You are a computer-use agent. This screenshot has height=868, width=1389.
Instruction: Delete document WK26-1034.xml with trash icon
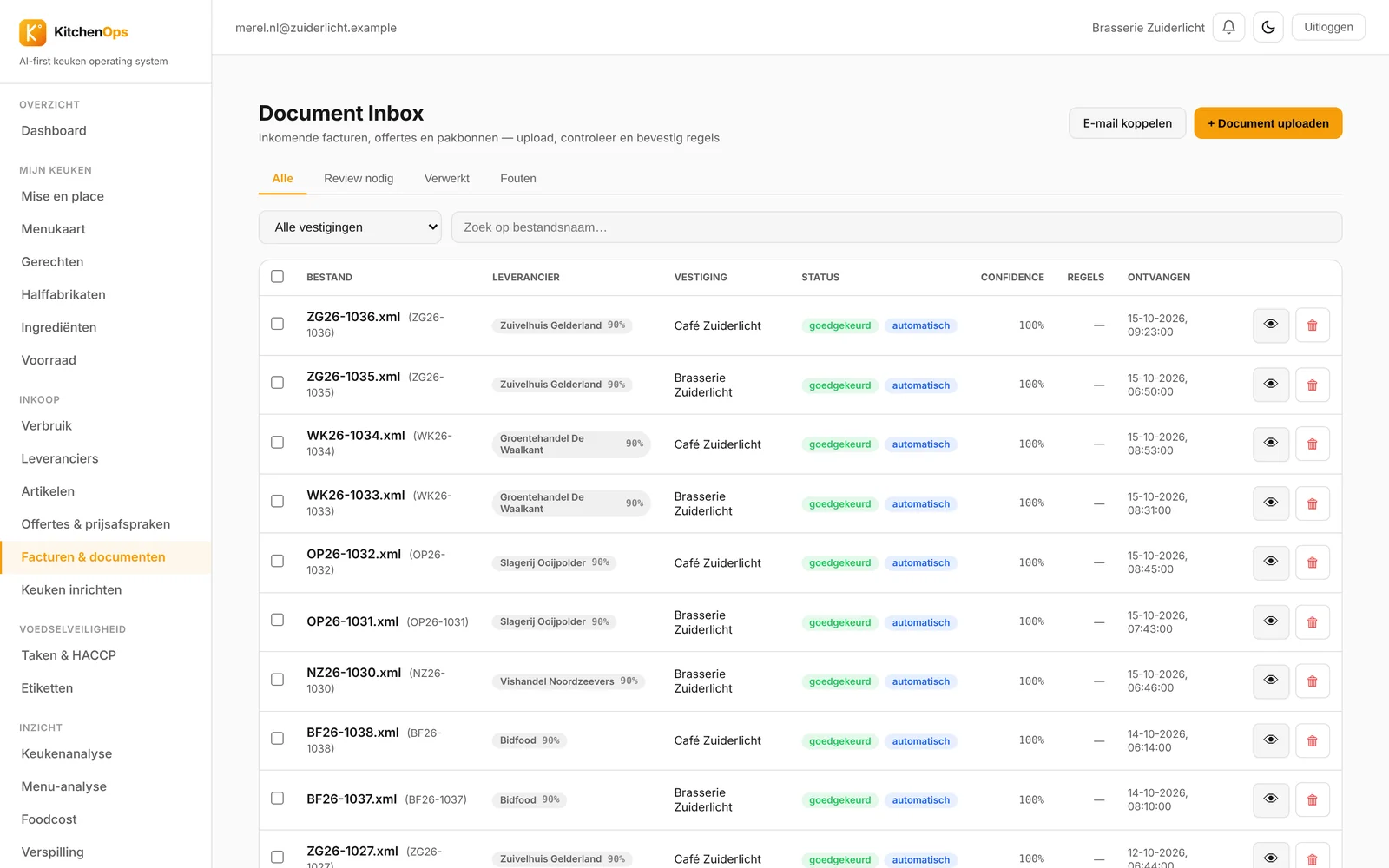click(1313, 444)
